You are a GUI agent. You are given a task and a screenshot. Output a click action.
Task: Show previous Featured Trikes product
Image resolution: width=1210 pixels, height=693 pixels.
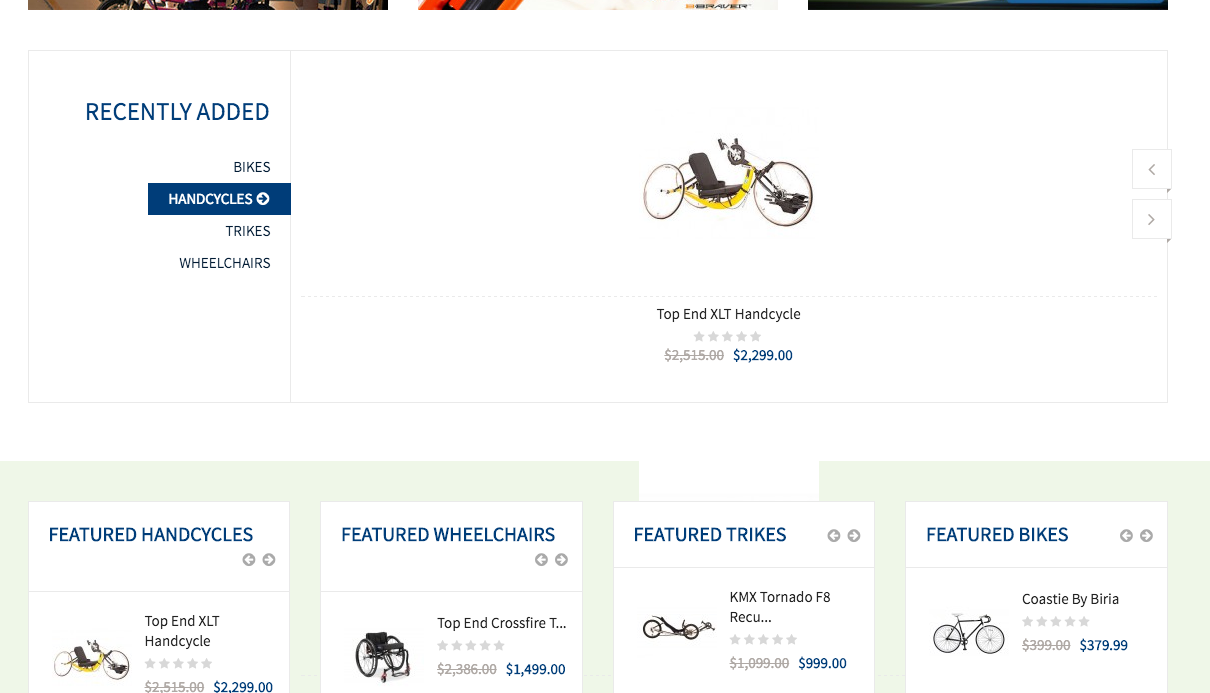tap(834, 536)
